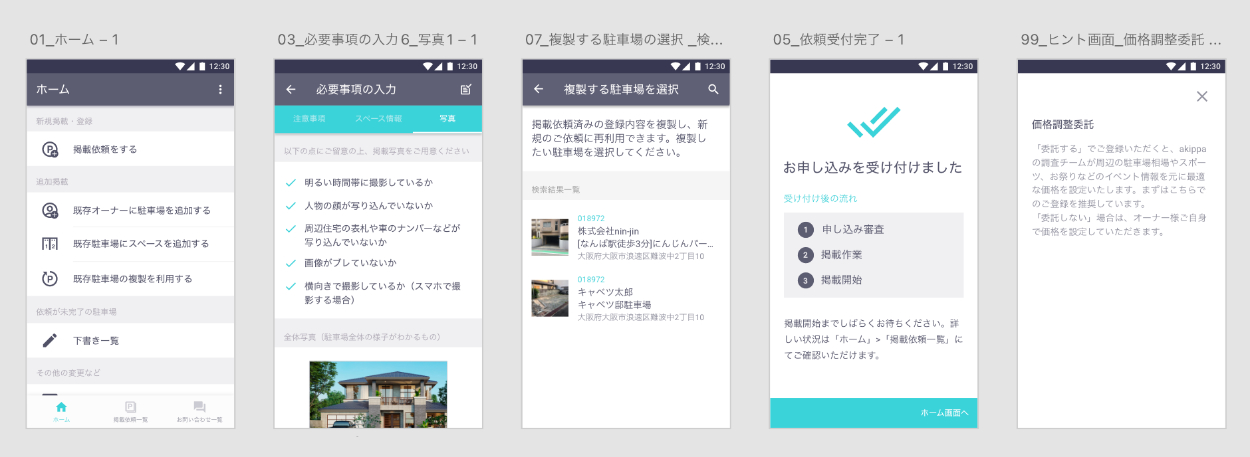The image size is (1250, 457).
Task: Tap the back arrow beside 複製する駐車場を選択
Action: tap(538, 90)
